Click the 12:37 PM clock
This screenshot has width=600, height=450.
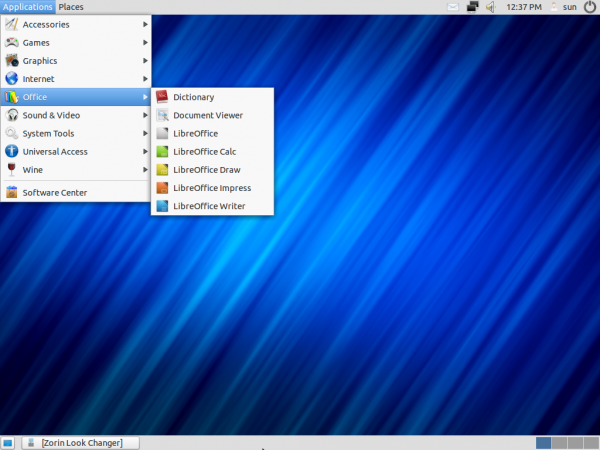pyautogui.click(x=524, y=7)
